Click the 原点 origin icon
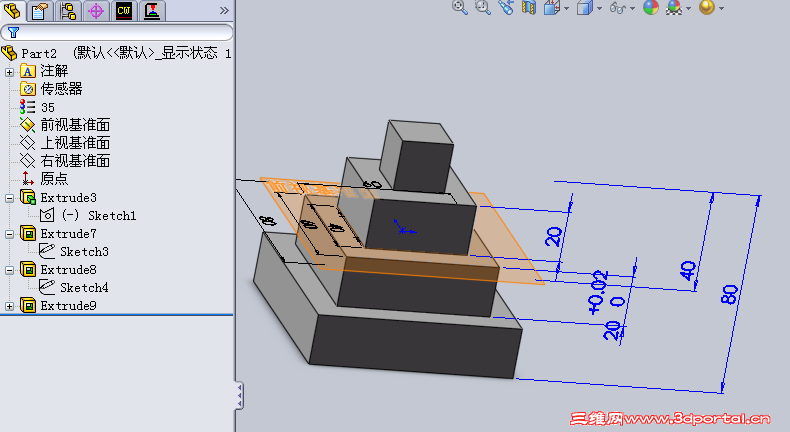 tap(27, 178)
